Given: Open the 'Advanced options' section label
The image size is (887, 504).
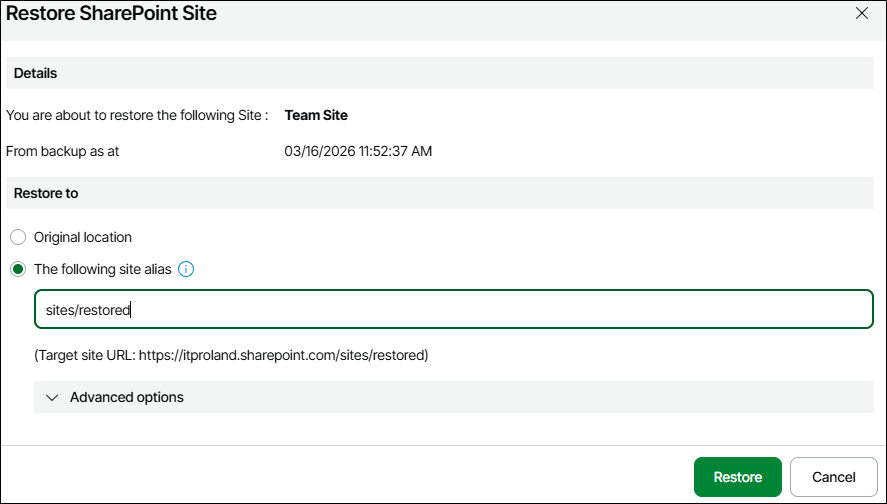Looking at the screenshot, I should click(127, 397).
